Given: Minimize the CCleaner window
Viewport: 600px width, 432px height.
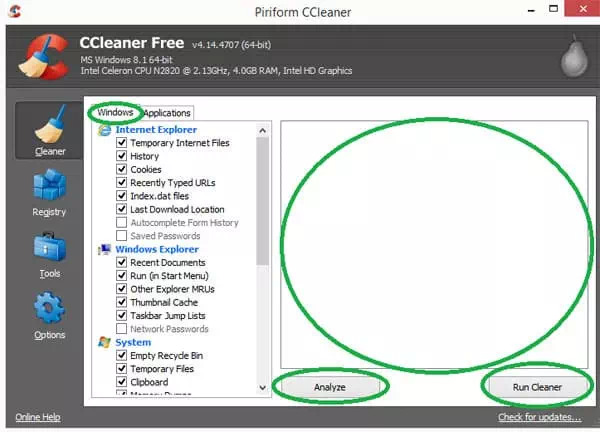Looking at the screenshot, I should coord(531,10).
